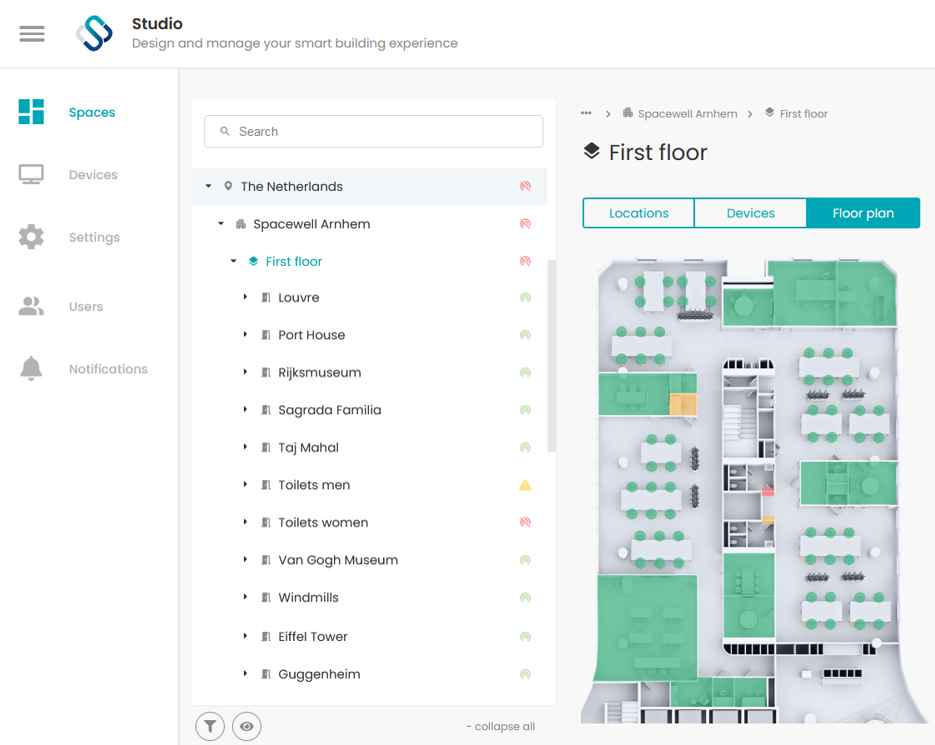Image resolution: width=935 pixels, height=745 pixels.
Task: Click the Toilets men warning triangle icon
Action: 525,485
